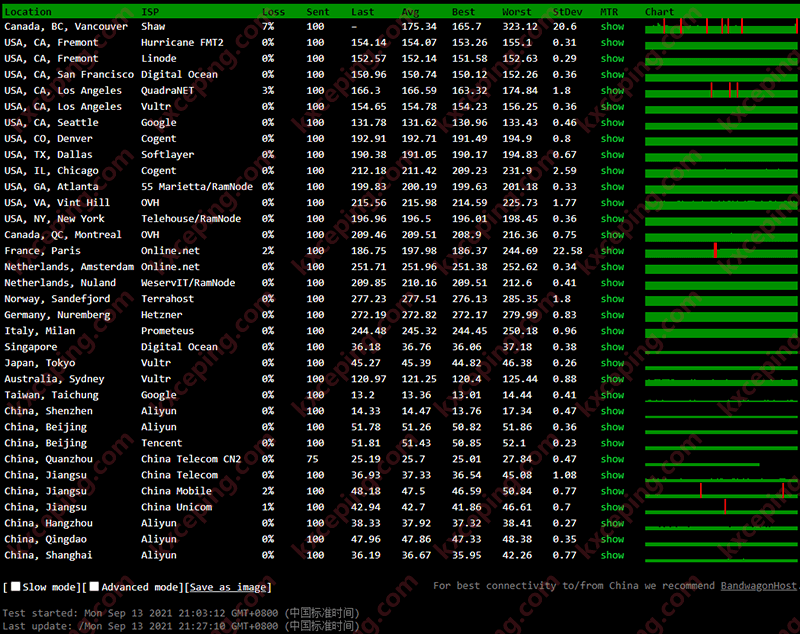Show MTR for Los Angeles Vultr row
The image size is (800, 634).
coord(612,107)
